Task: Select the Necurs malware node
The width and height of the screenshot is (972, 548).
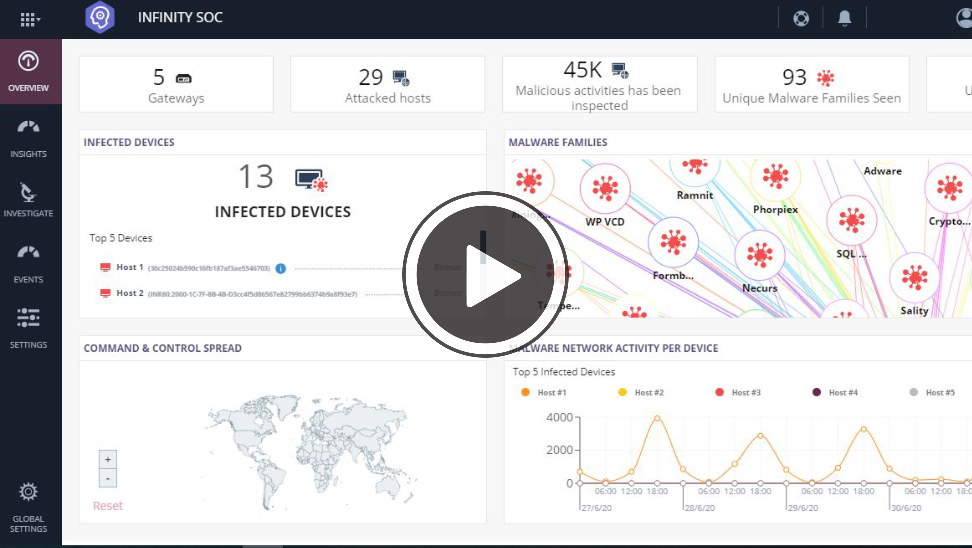Action: click(x=759, y=255)
